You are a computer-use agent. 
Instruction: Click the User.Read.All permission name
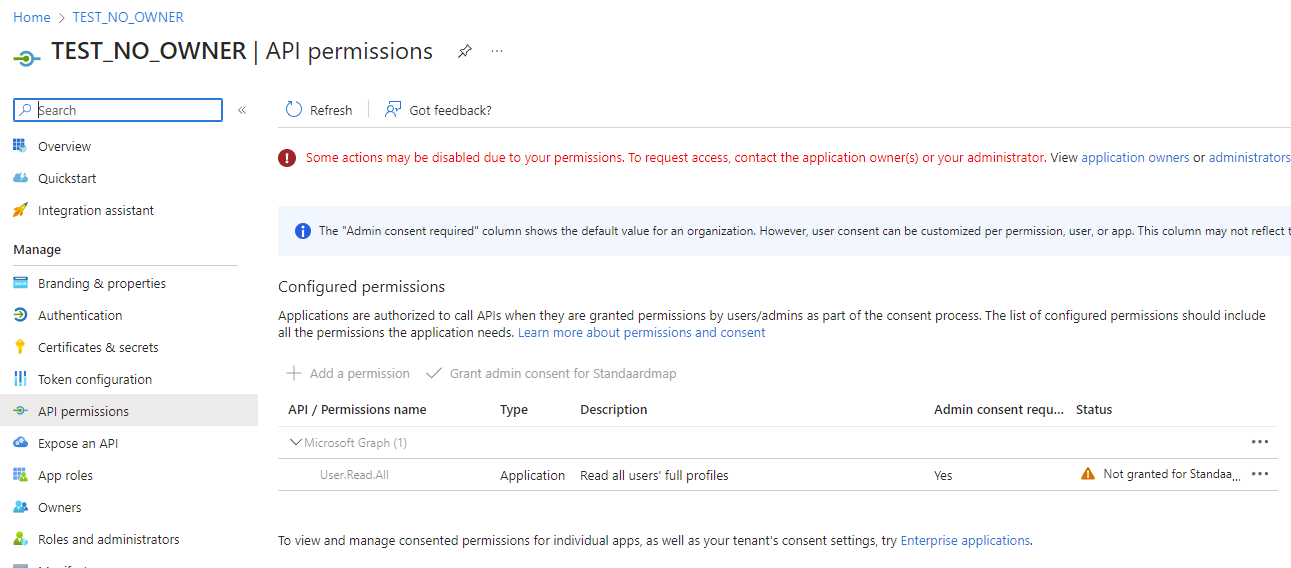click(x=354, y=475)
